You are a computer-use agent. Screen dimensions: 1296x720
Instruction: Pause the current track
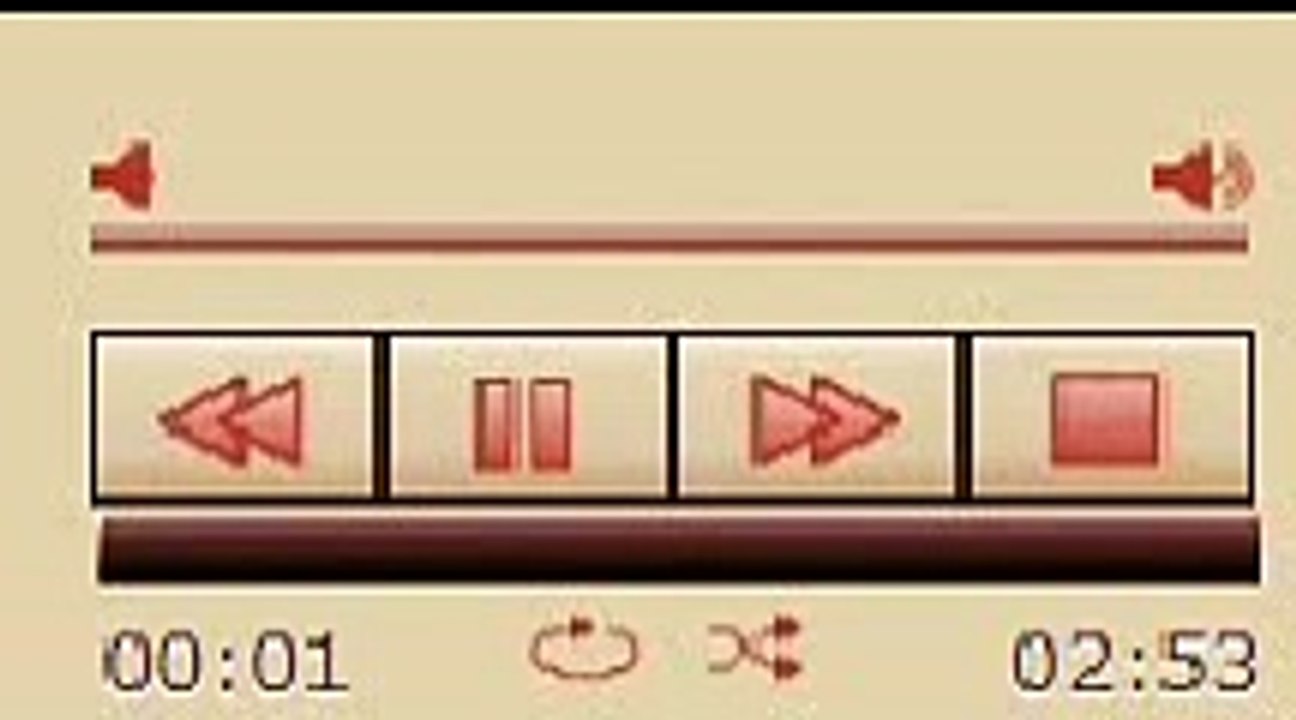pyautogui.click(x=527, y=417)
